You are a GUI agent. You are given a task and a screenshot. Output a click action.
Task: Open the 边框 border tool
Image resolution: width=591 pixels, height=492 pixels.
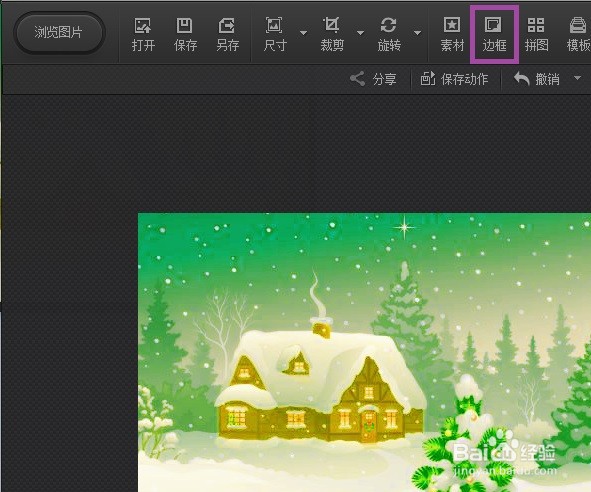[494, 34]
